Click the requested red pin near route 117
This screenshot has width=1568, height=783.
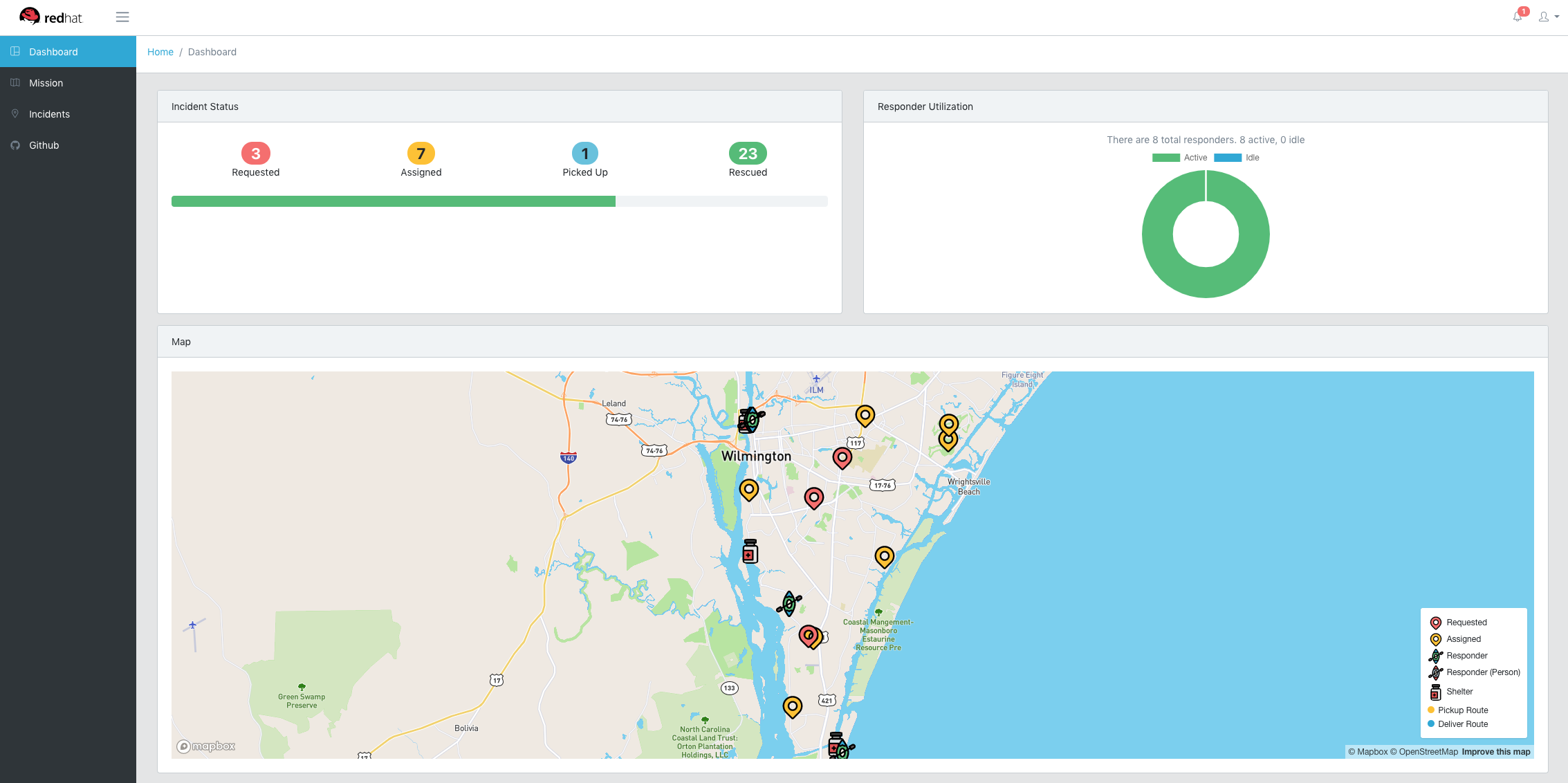click(x=842, y=457)
